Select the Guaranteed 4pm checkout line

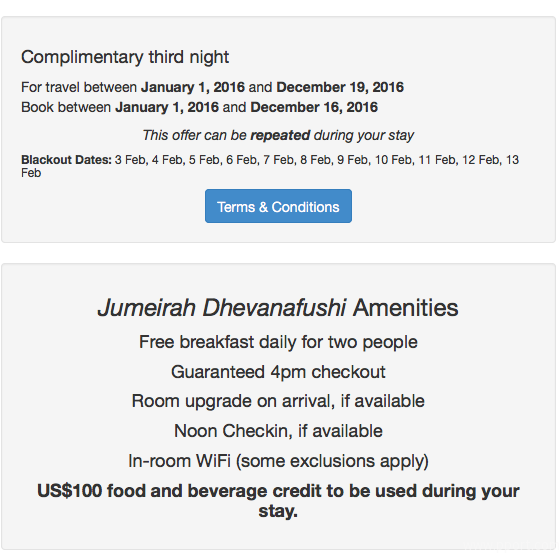click(278, 372)
